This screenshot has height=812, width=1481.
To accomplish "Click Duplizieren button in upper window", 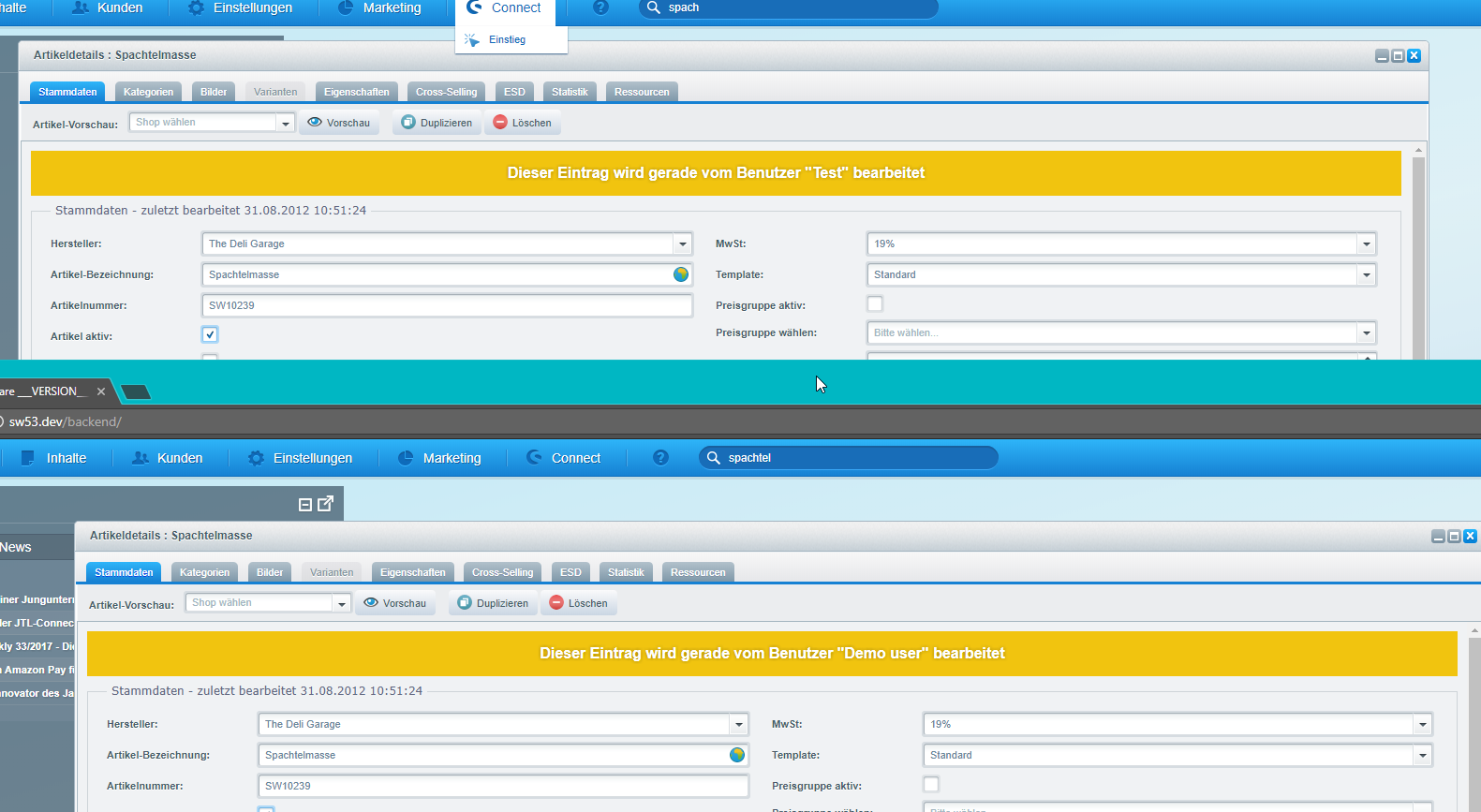I will 437,123.
